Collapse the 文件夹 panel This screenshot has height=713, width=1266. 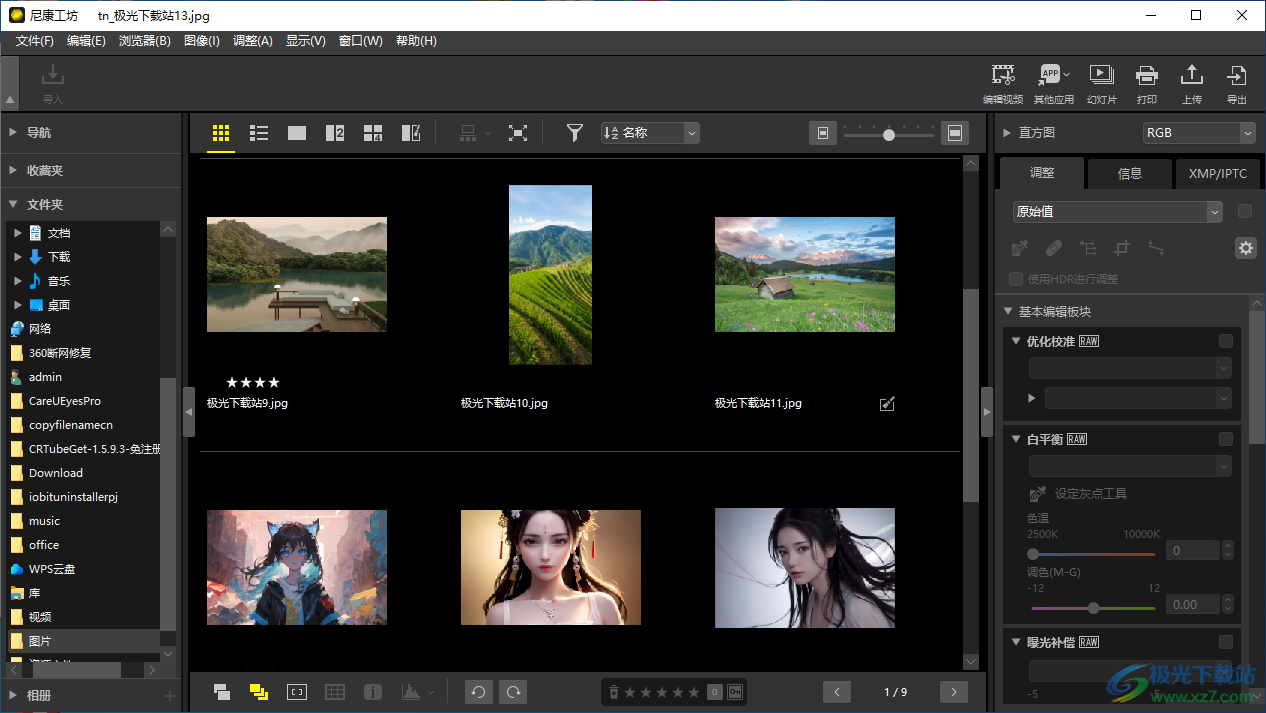tap(12, 204)
